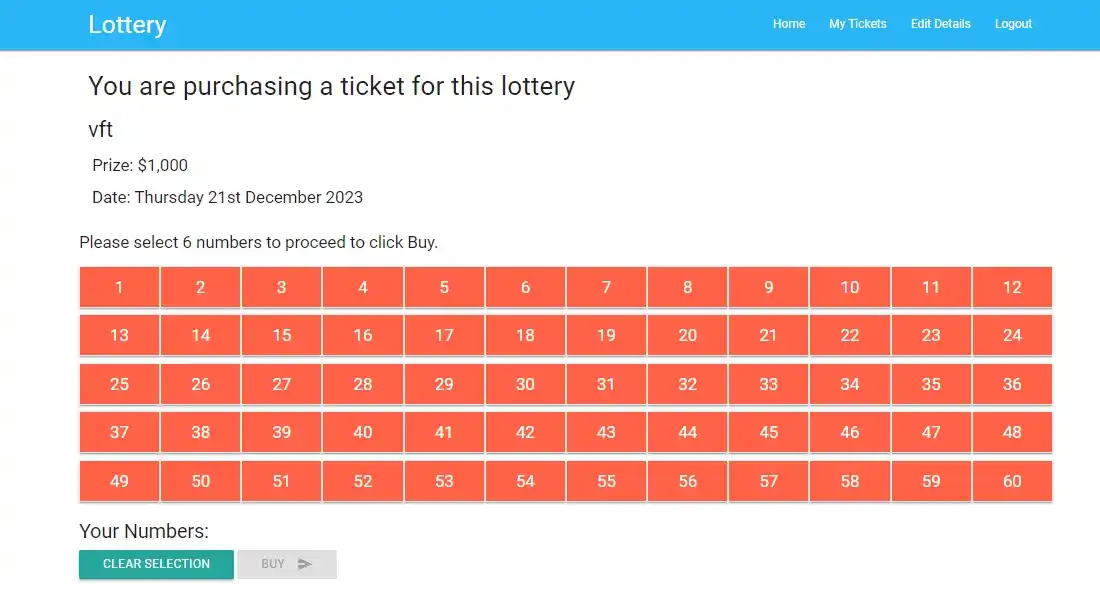
Task: Pick number 56 in the bottom row
Action: pos(687,481)
